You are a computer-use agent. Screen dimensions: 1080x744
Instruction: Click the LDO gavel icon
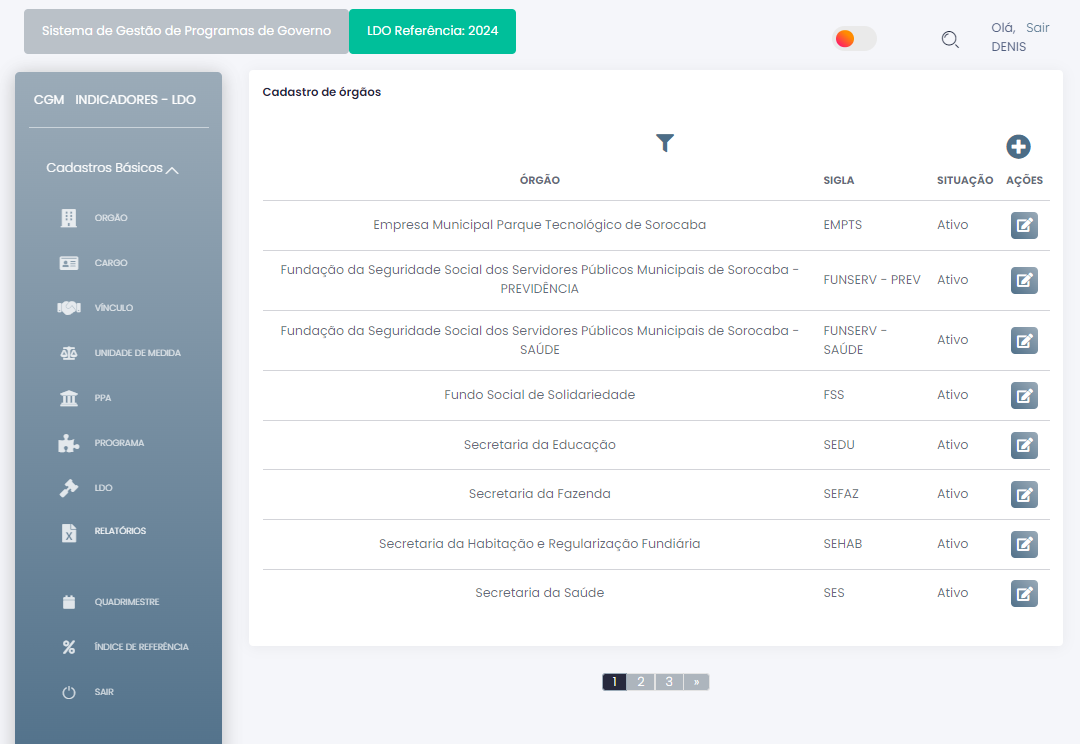click(x=68, y=488)
